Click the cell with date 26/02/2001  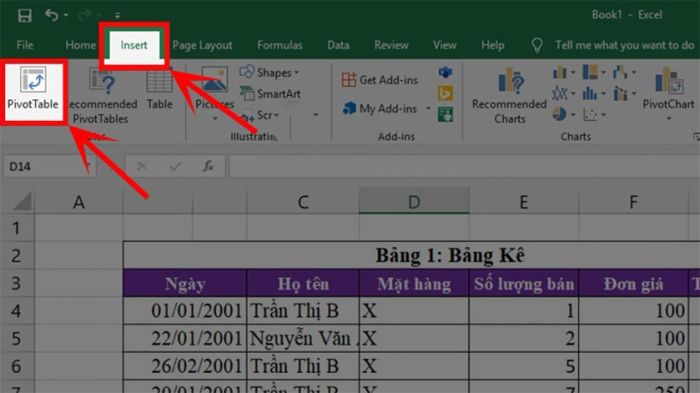[x=185, y=366]
